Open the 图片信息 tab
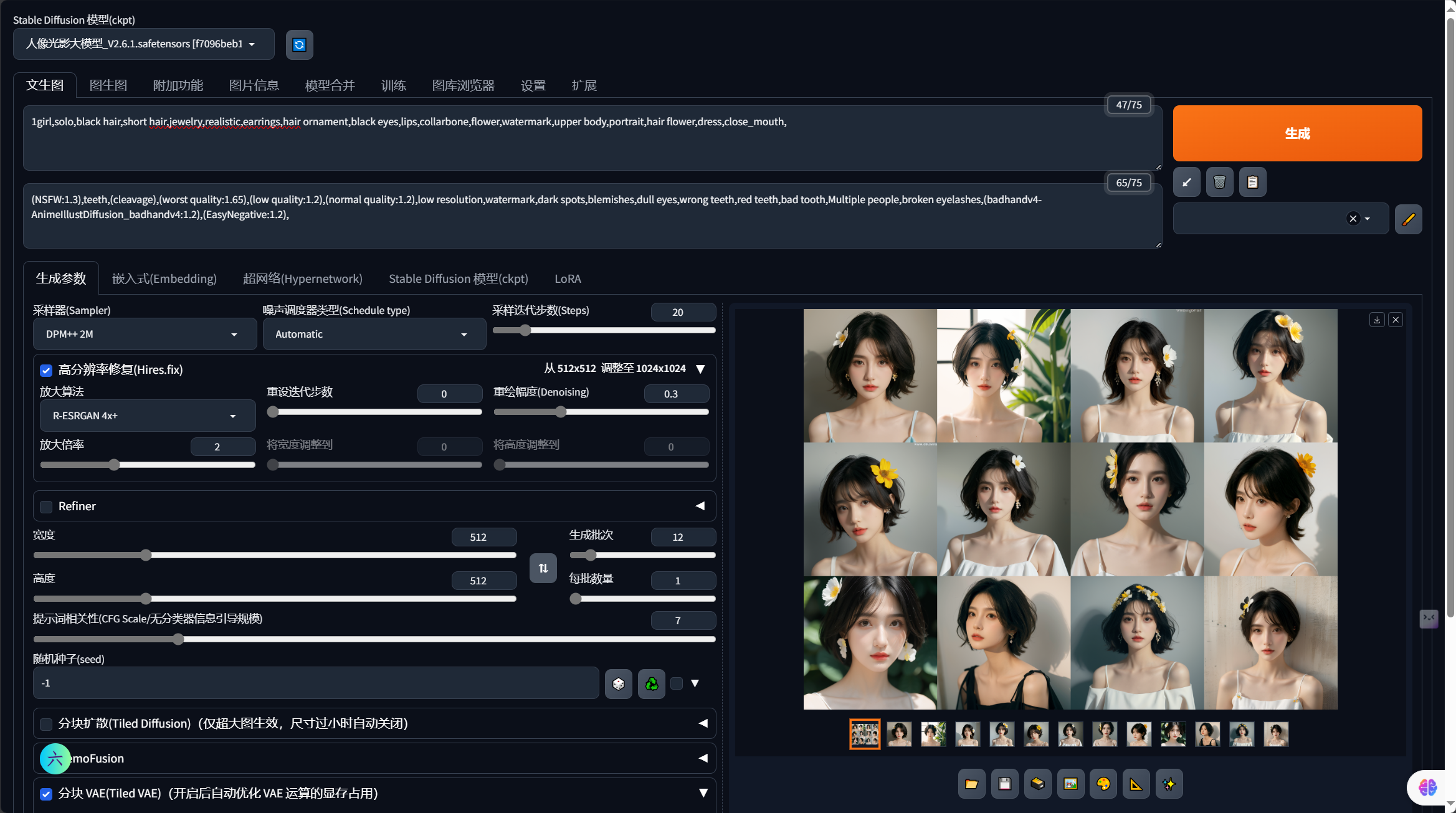The image size is (1456, 813). click(254, 85)
